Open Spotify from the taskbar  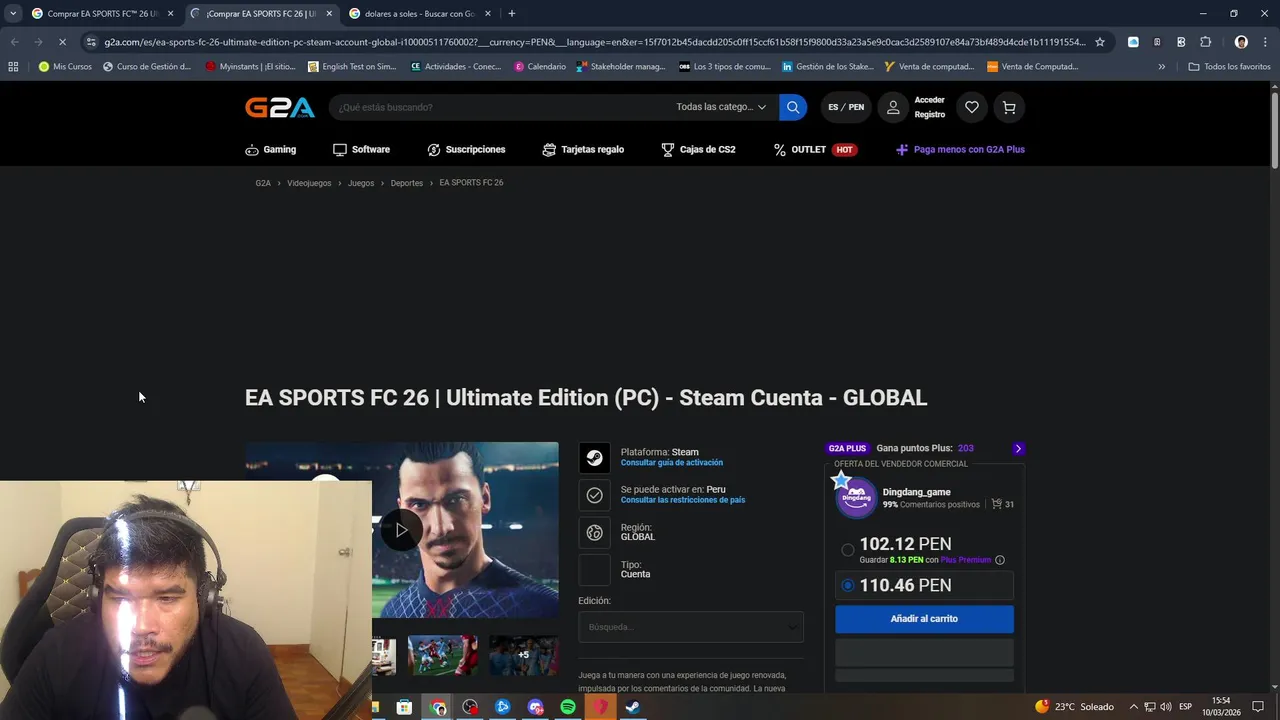pyautogui.click(x=568, y=707)
